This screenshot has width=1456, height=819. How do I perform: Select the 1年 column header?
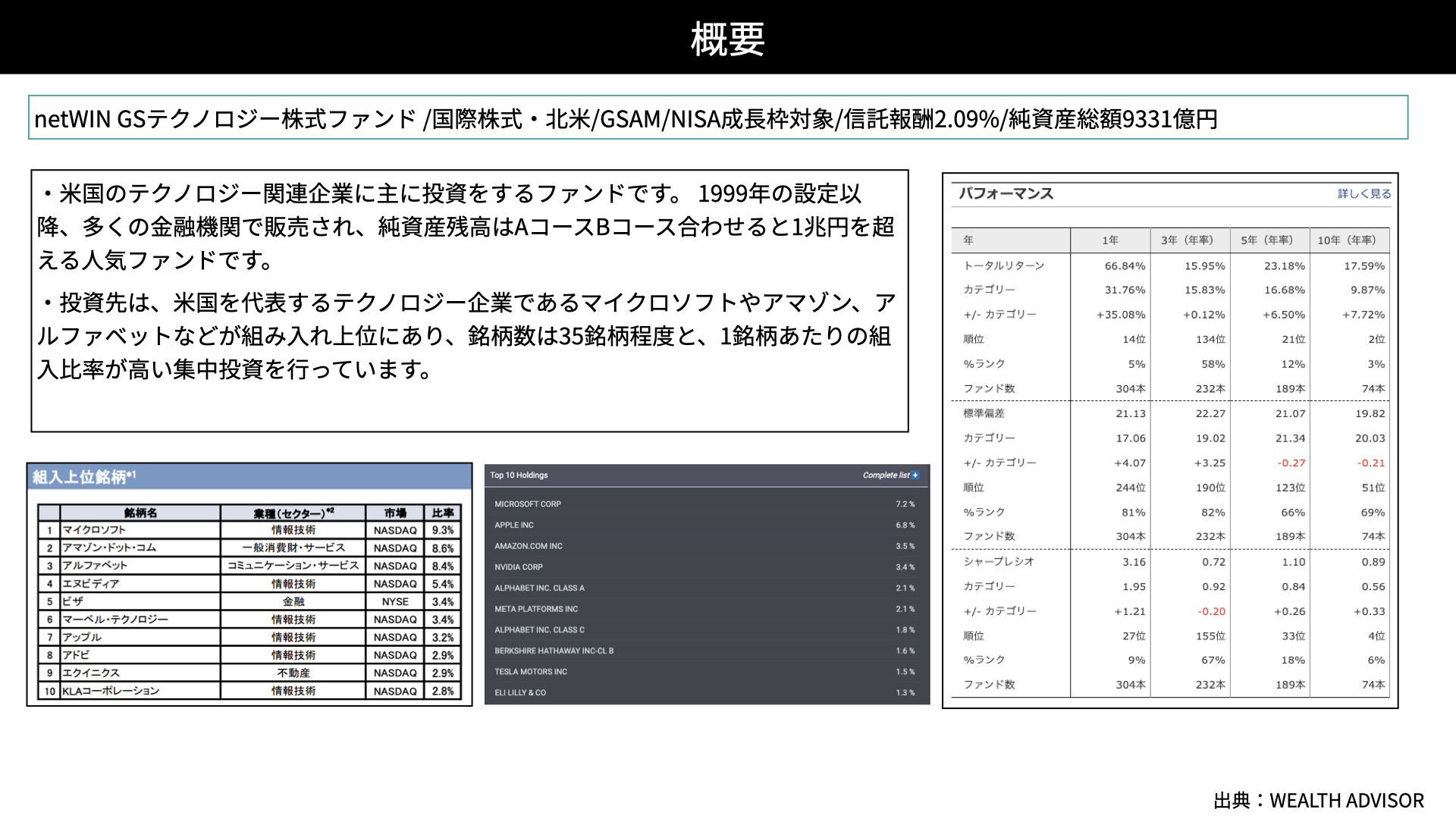tap(1110, 240)
